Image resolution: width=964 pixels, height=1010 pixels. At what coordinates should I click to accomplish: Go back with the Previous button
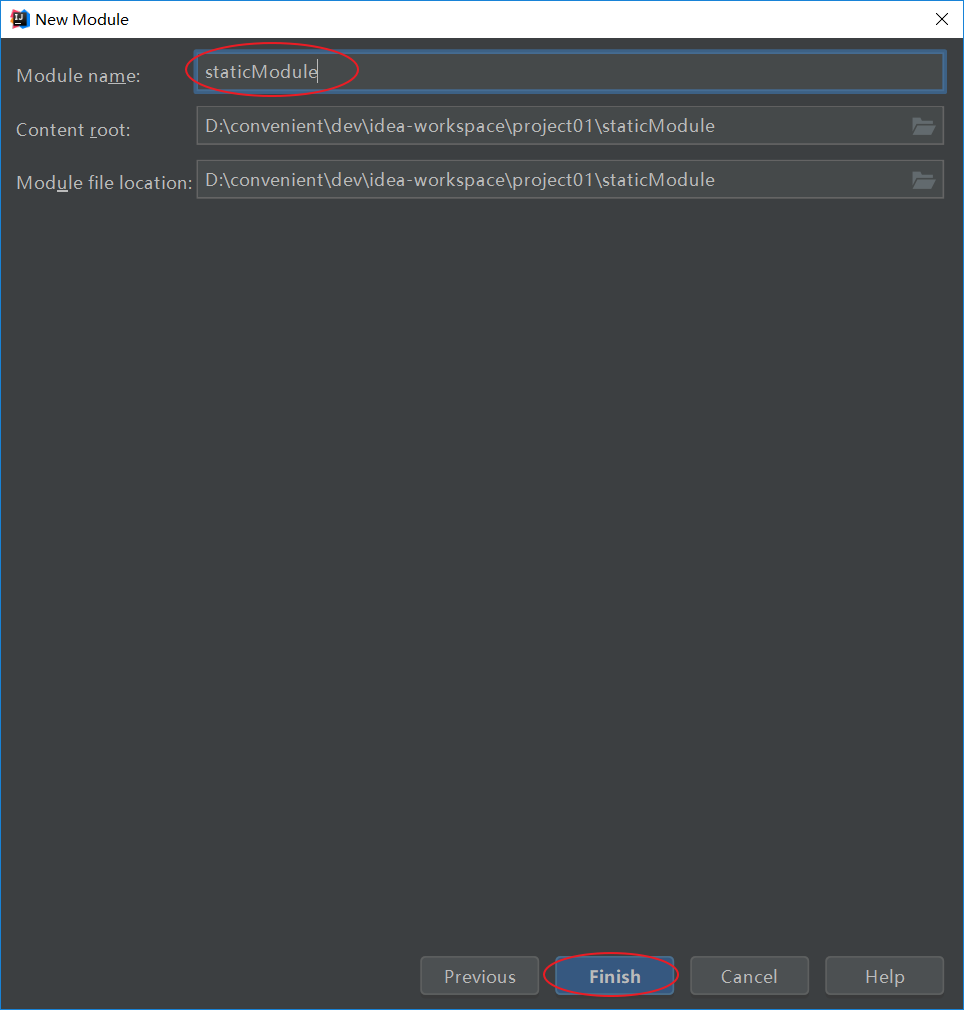pos(480,976)
